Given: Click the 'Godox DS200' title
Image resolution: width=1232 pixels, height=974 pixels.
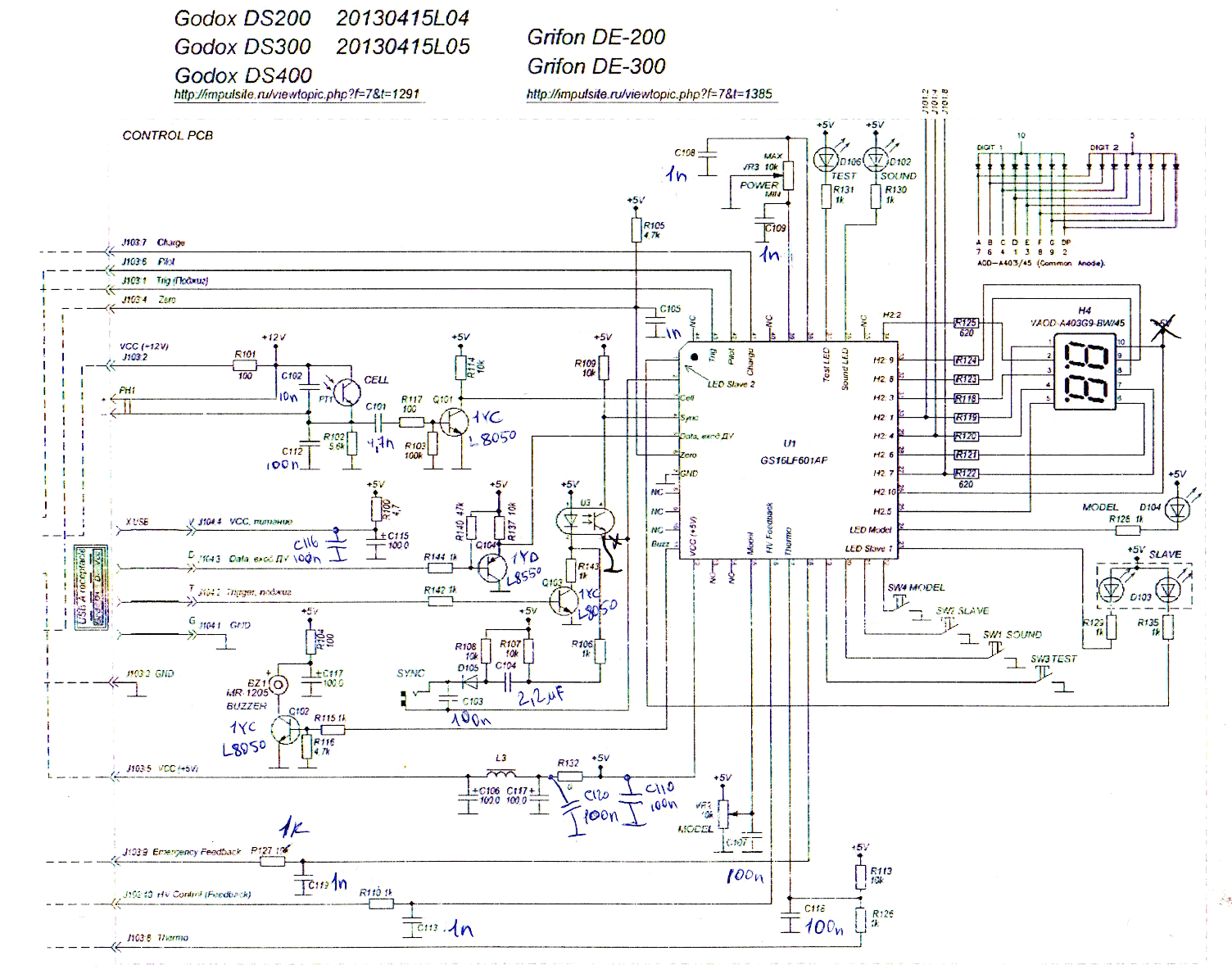Looking at the screenshot, I should pos(242,18).
